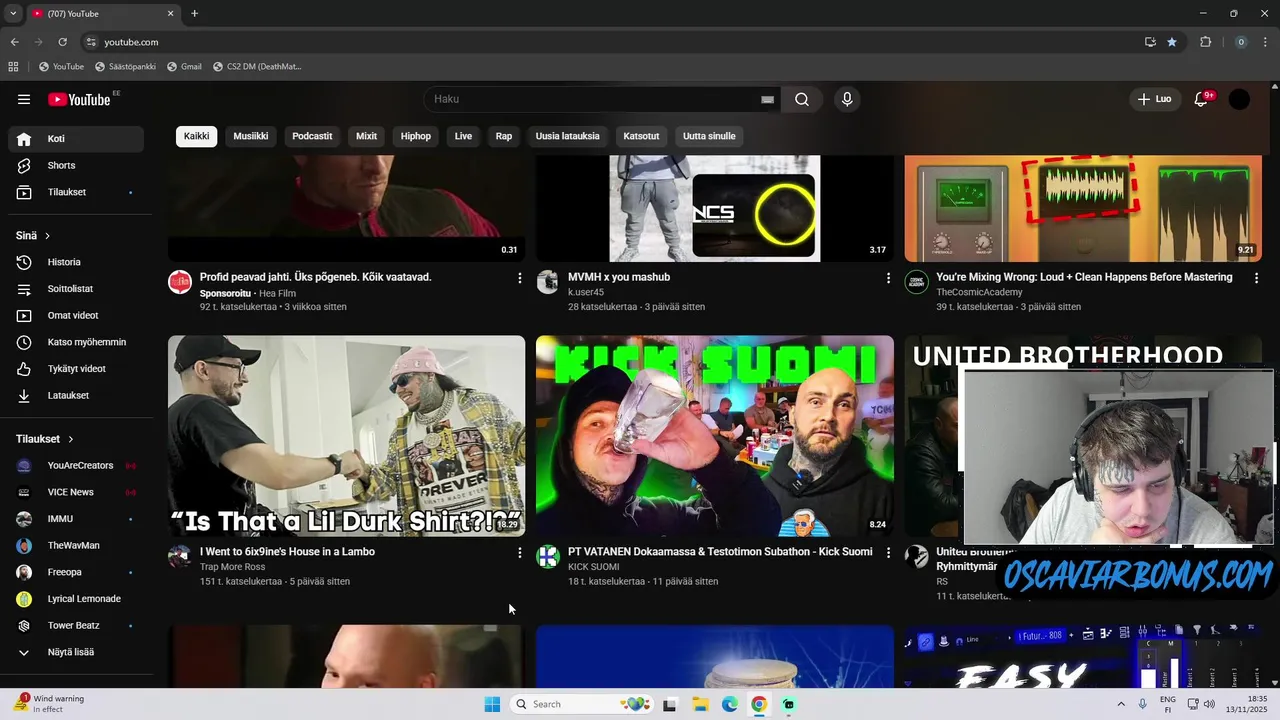The width and height of the screenshot is (1280, 720).
Task: Open TheCosmicAcademy channel name
Action: pos(979,292)
